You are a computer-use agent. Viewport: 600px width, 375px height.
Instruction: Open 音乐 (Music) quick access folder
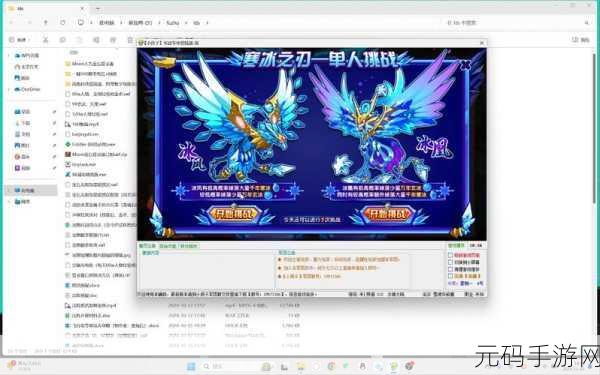click(x=22, y=157)
